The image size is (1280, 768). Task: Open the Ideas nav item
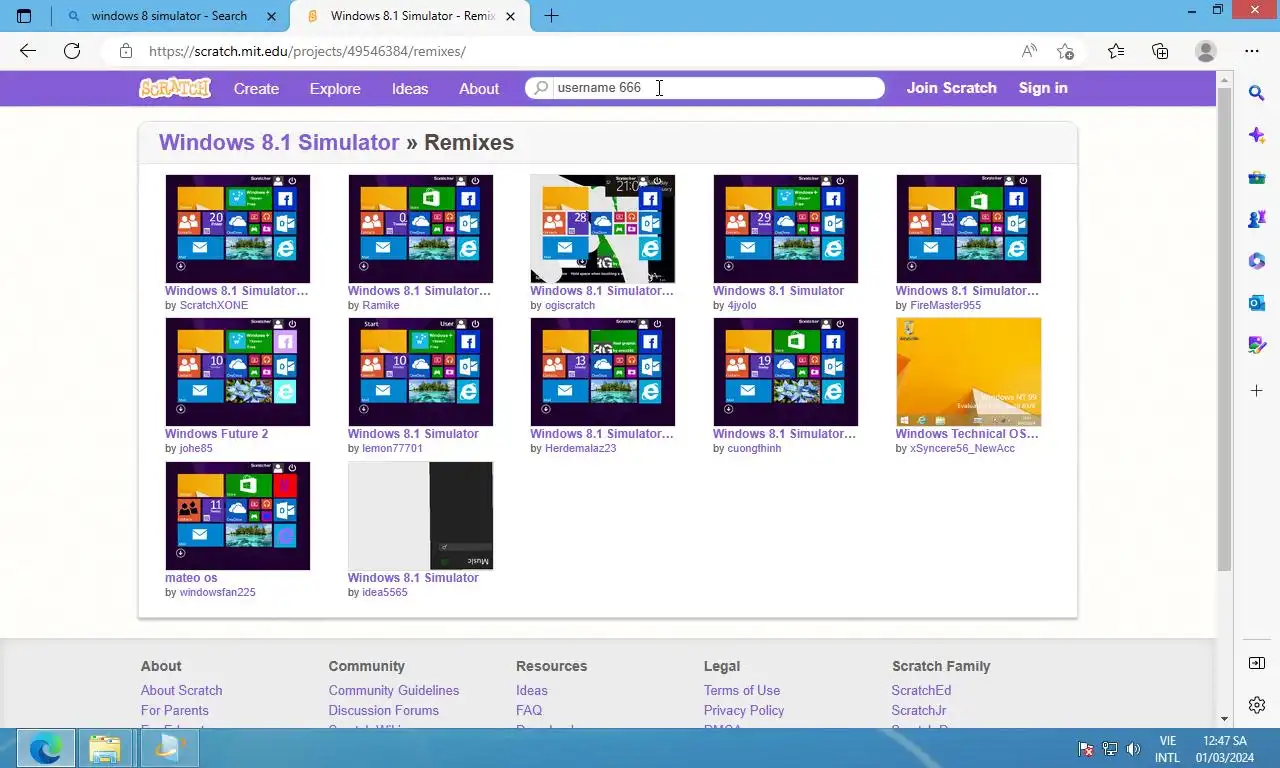pyautogui.click(x=410, y=88)
